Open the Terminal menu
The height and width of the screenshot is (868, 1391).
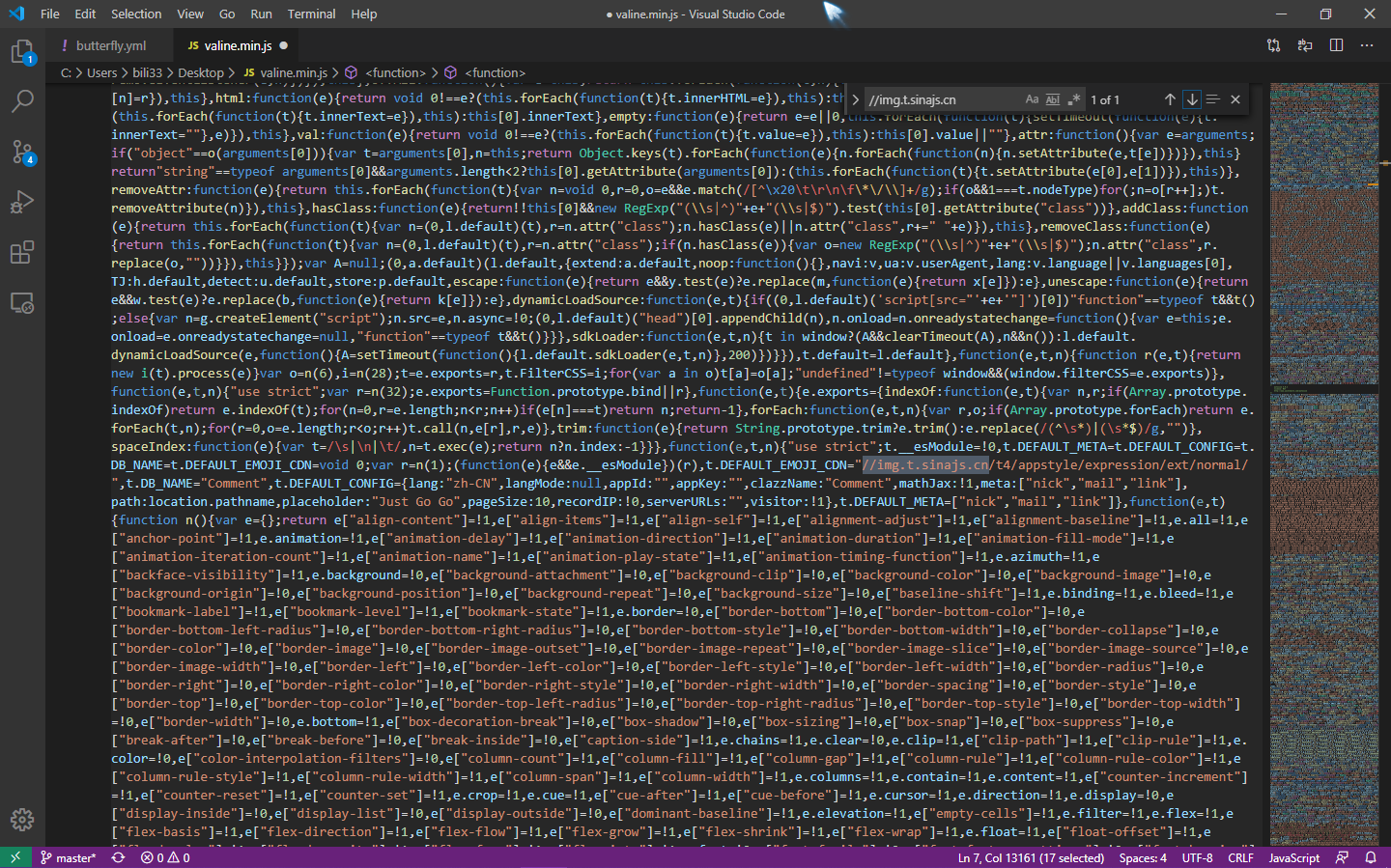click(x=311, y=14)
